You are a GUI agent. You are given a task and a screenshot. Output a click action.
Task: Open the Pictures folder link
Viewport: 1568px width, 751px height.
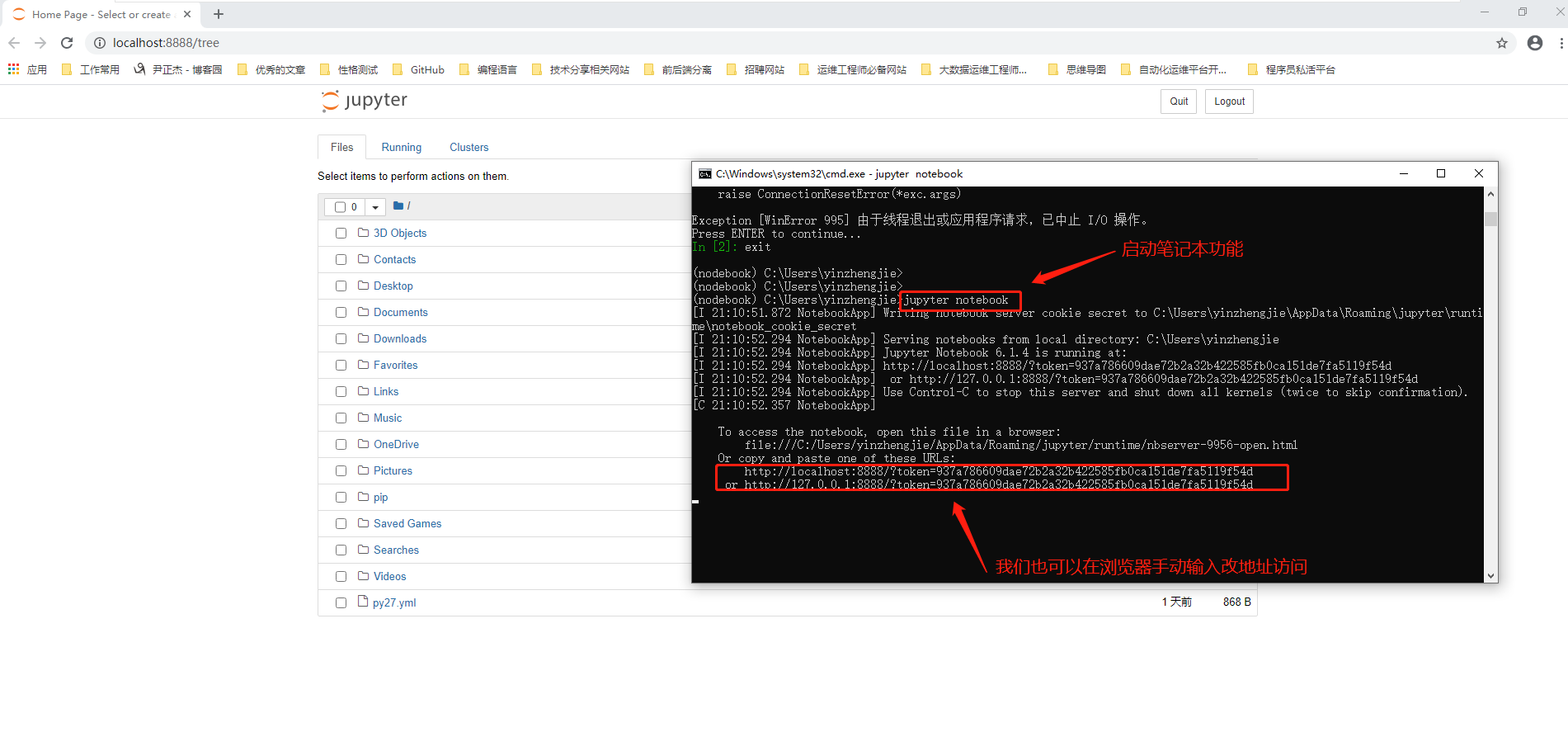(393, 470)
